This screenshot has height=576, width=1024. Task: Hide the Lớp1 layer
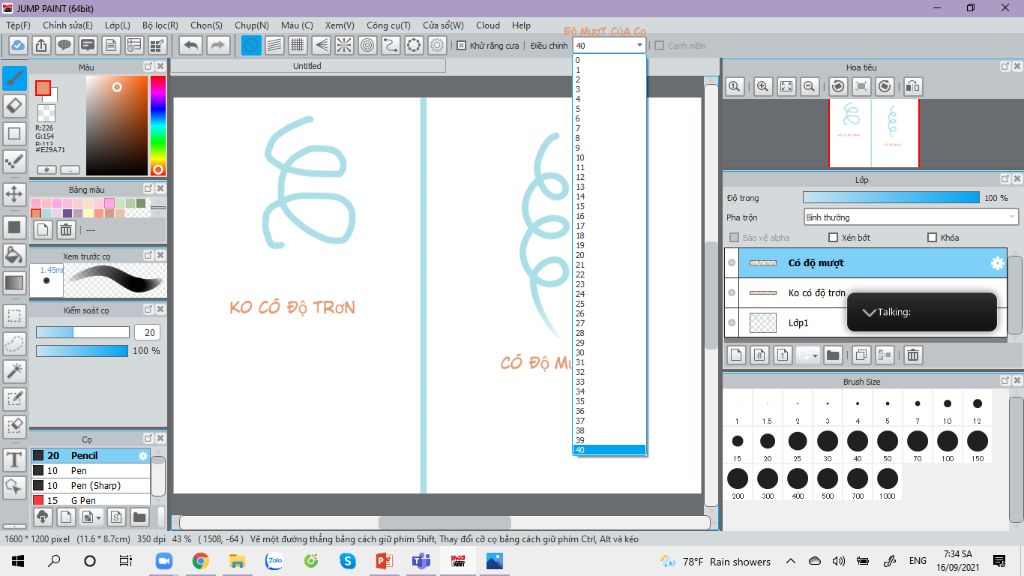coord(731,323)
